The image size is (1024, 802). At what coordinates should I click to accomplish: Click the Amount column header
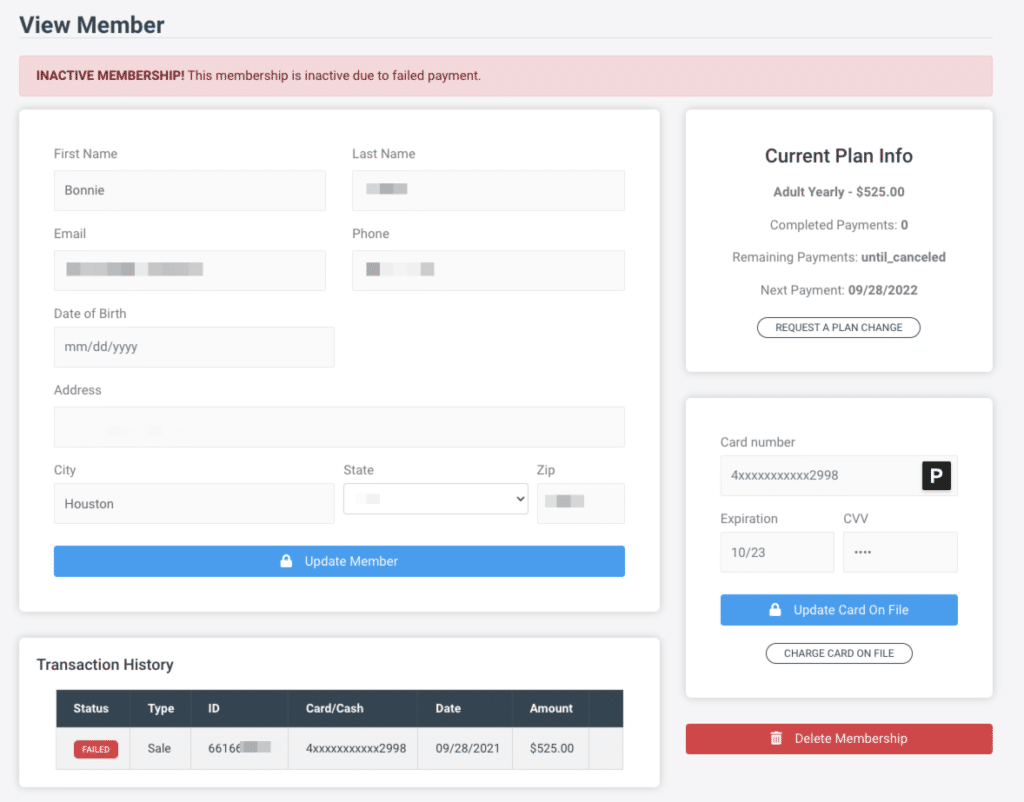coord(551,709)
